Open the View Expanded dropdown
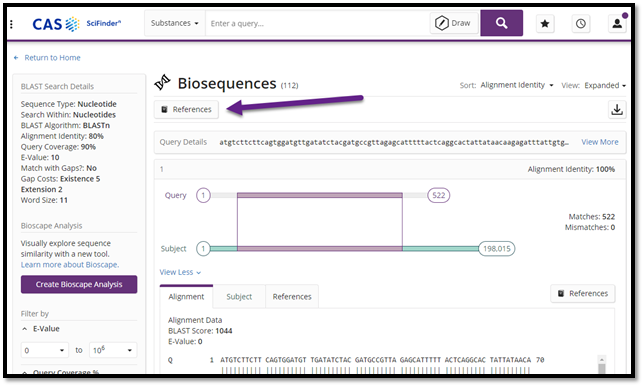 pyautogui.click(x=605, y=85)
